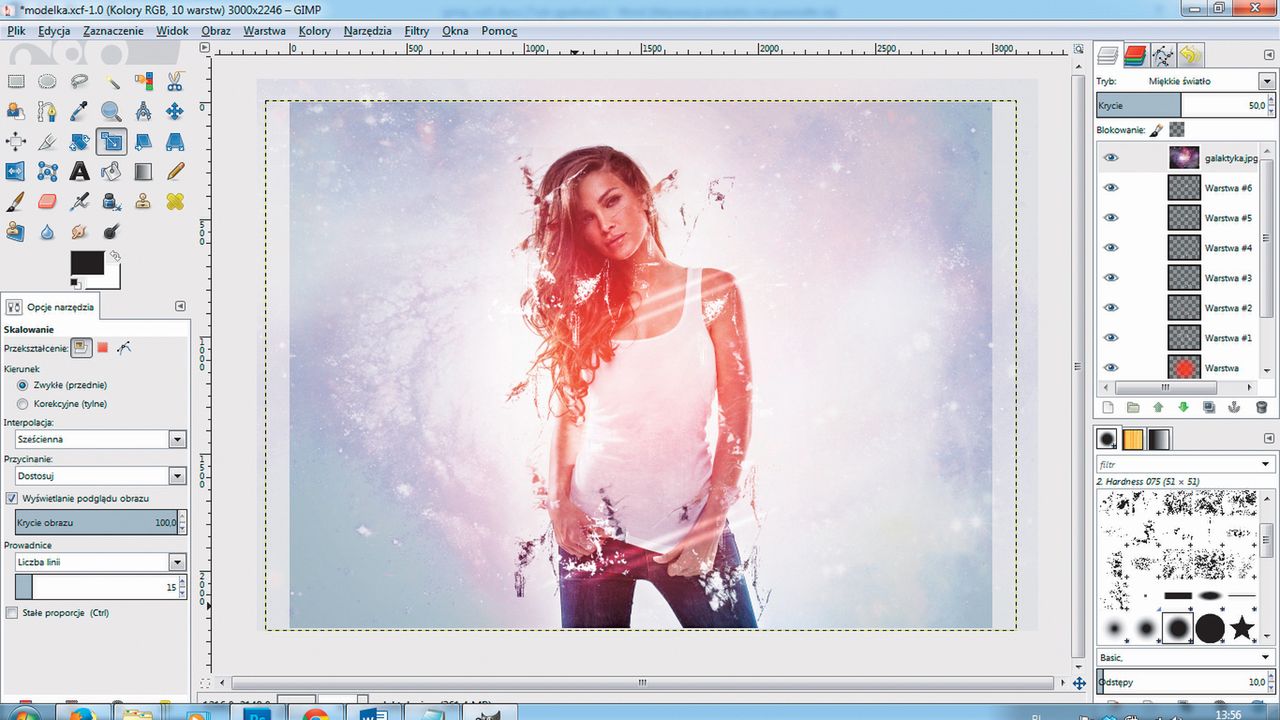Select the Rectangle Select tool
Viewport: 1280px width, 720px height.
coord(16,82)
